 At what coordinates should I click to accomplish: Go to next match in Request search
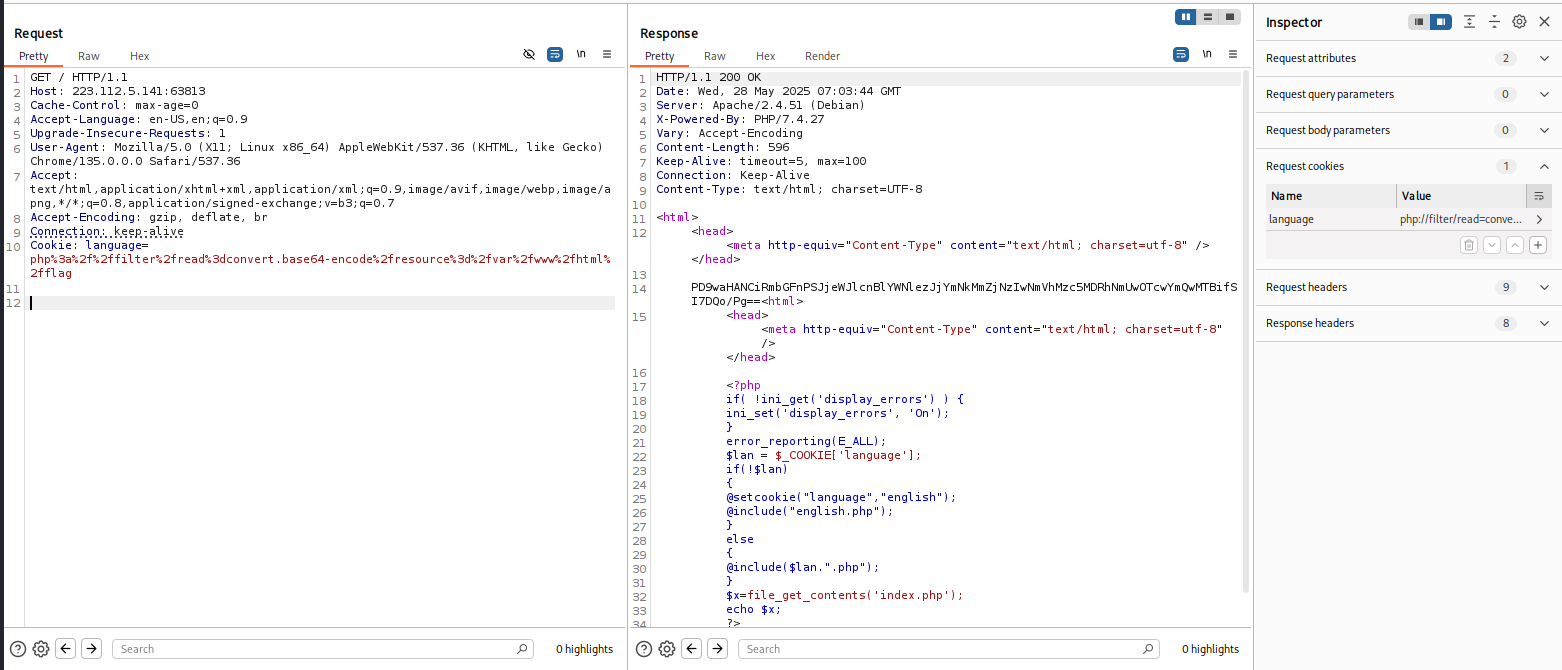point(91,648)
